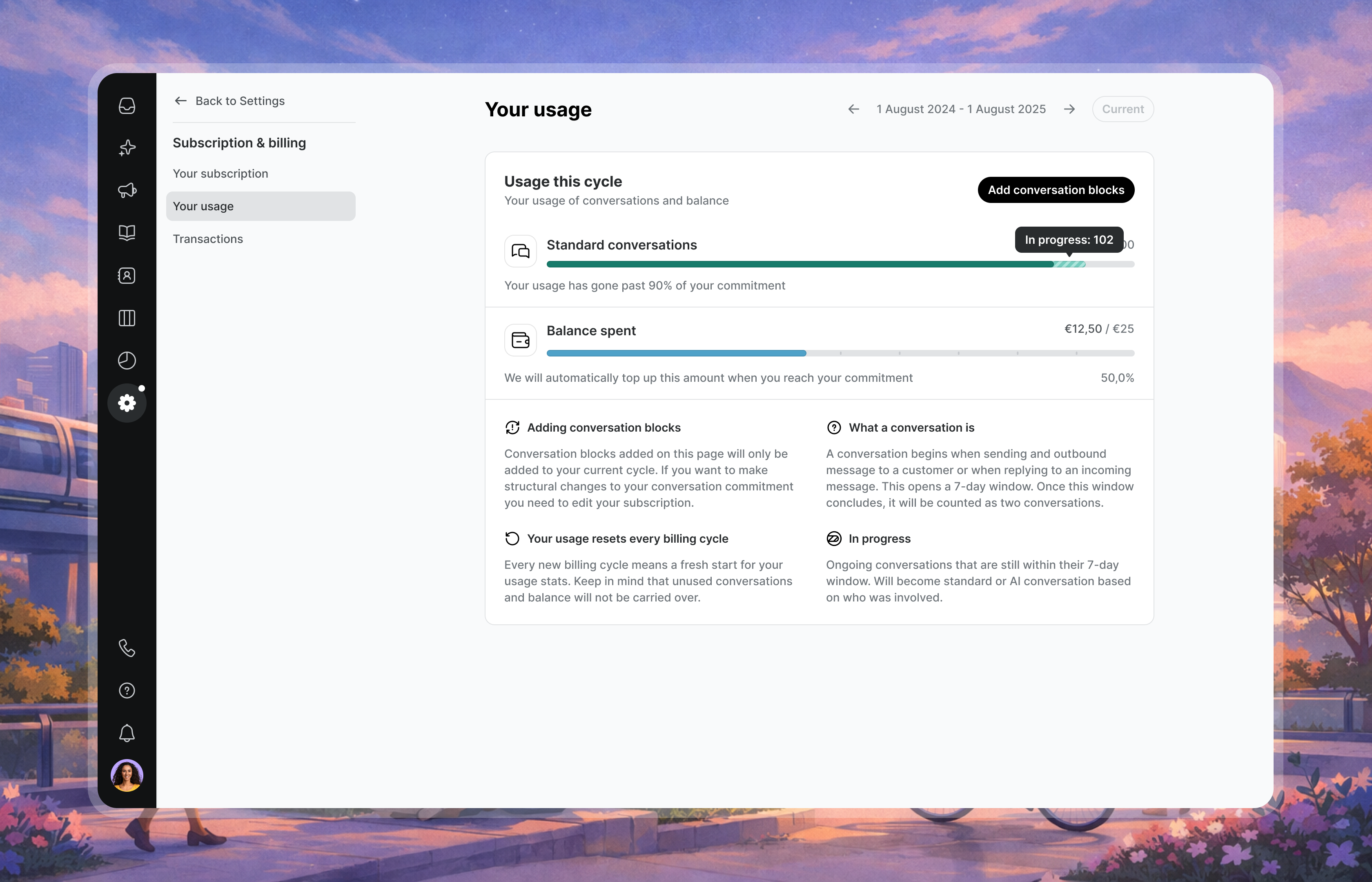Go to previous billing period arrow
Image resolution: width=1372 pixels, height=882 pixels.
[x=854, y=109]
